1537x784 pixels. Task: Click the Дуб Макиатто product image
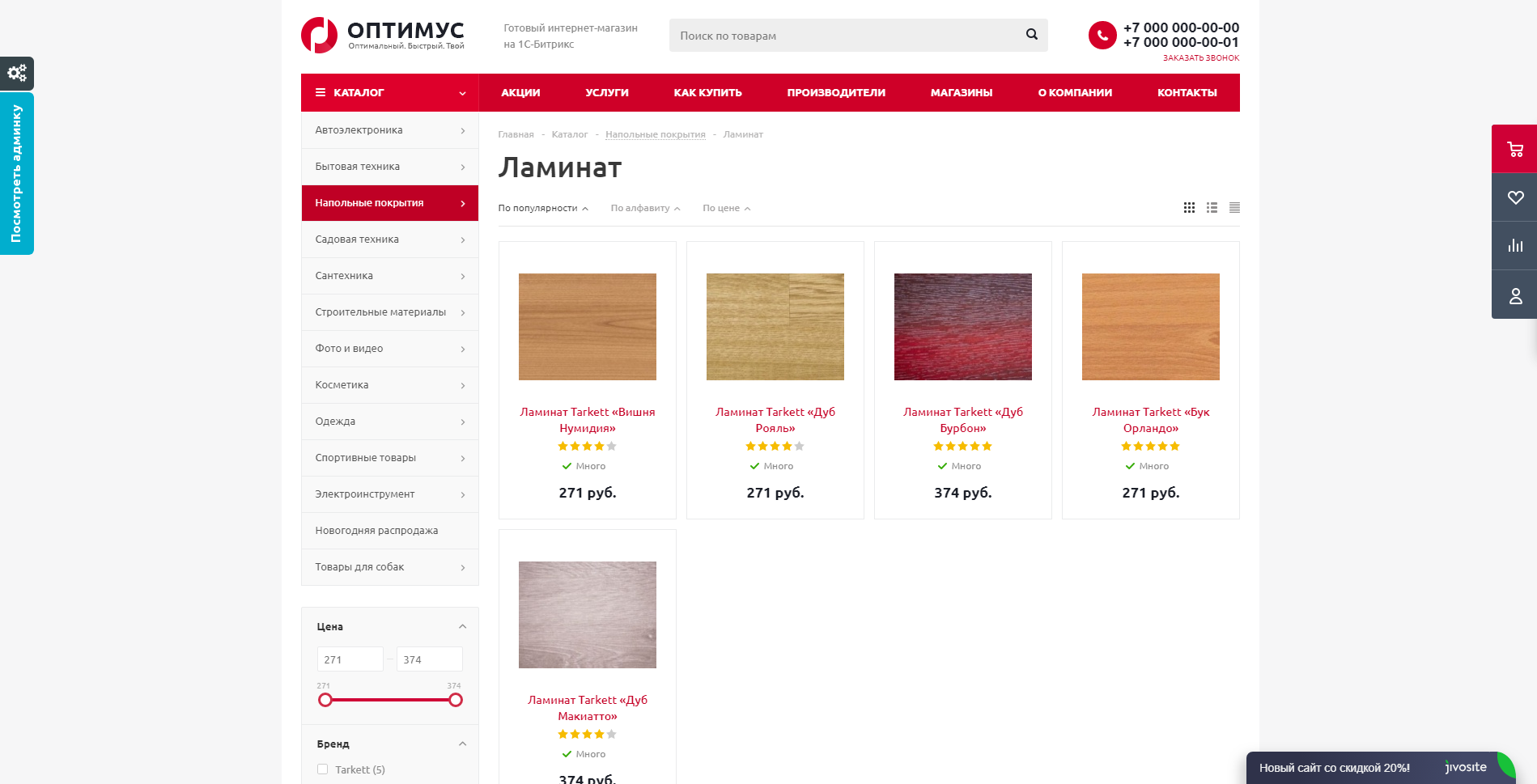click(x=588, y=615)
